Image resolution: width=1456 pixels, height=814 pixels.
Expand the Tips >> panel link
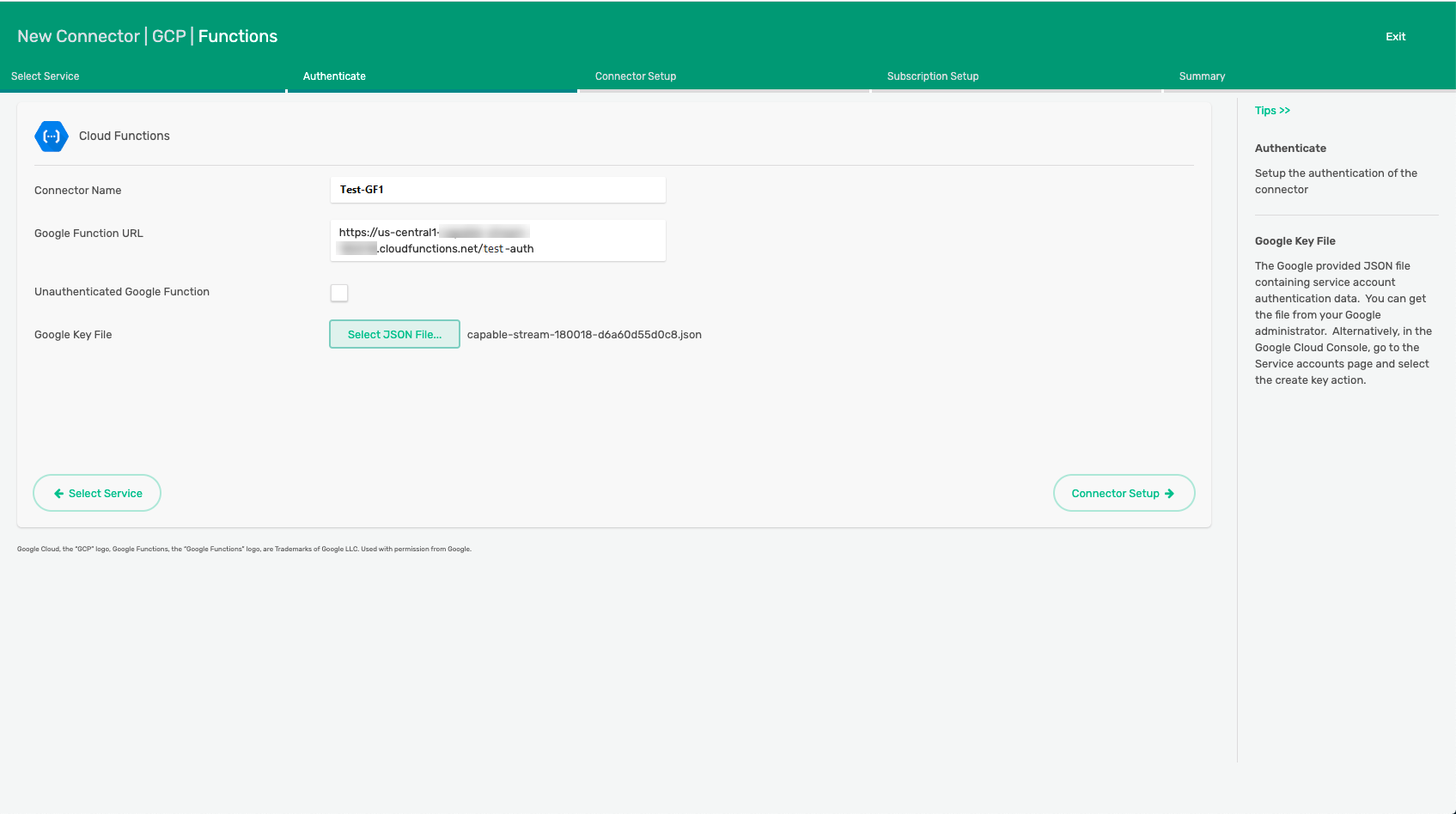[x=1272, y=111]
